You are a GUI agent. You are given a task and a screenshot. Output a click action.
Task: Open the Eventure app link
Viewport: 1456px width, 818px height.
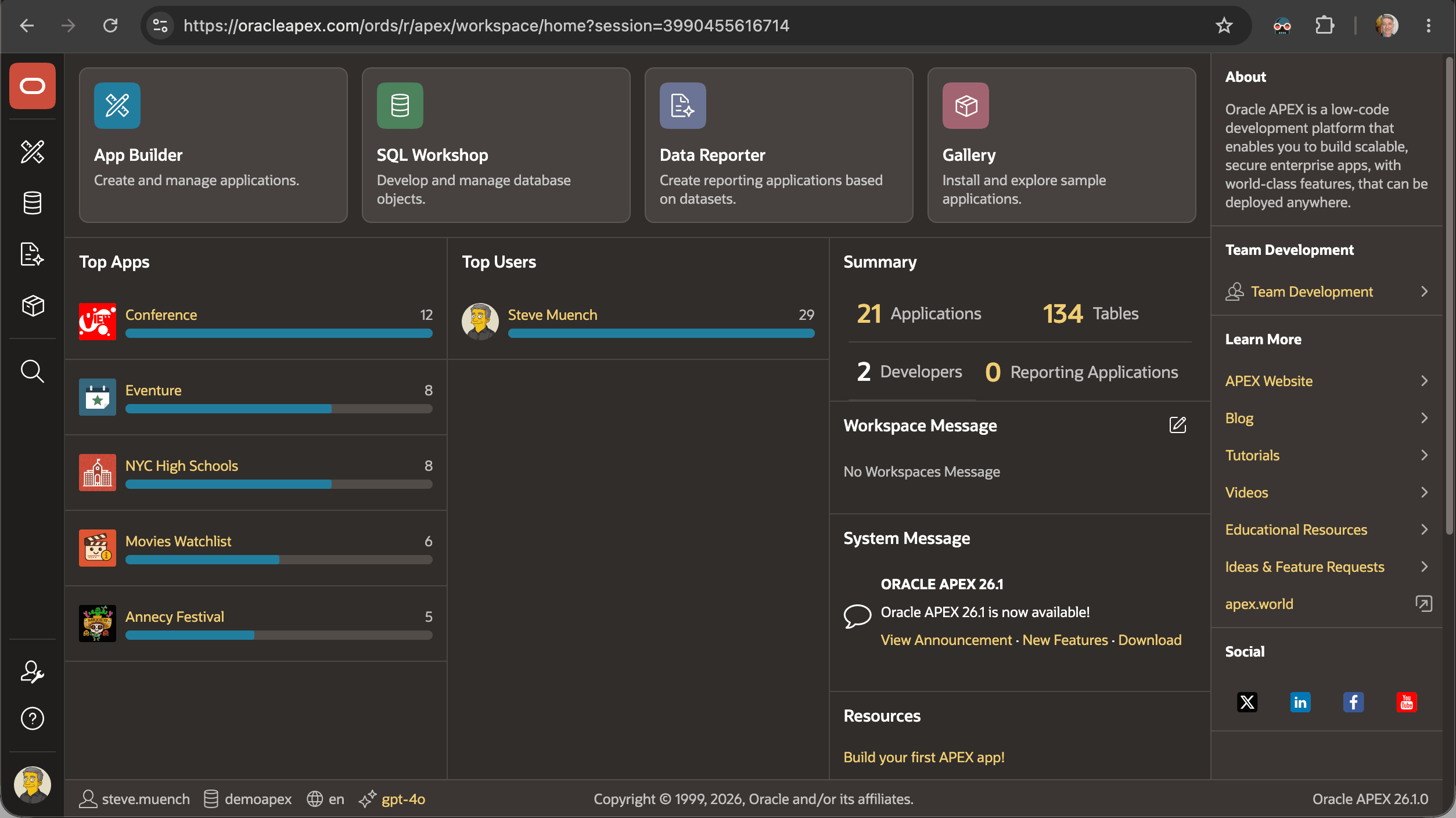tap(153, 390)
